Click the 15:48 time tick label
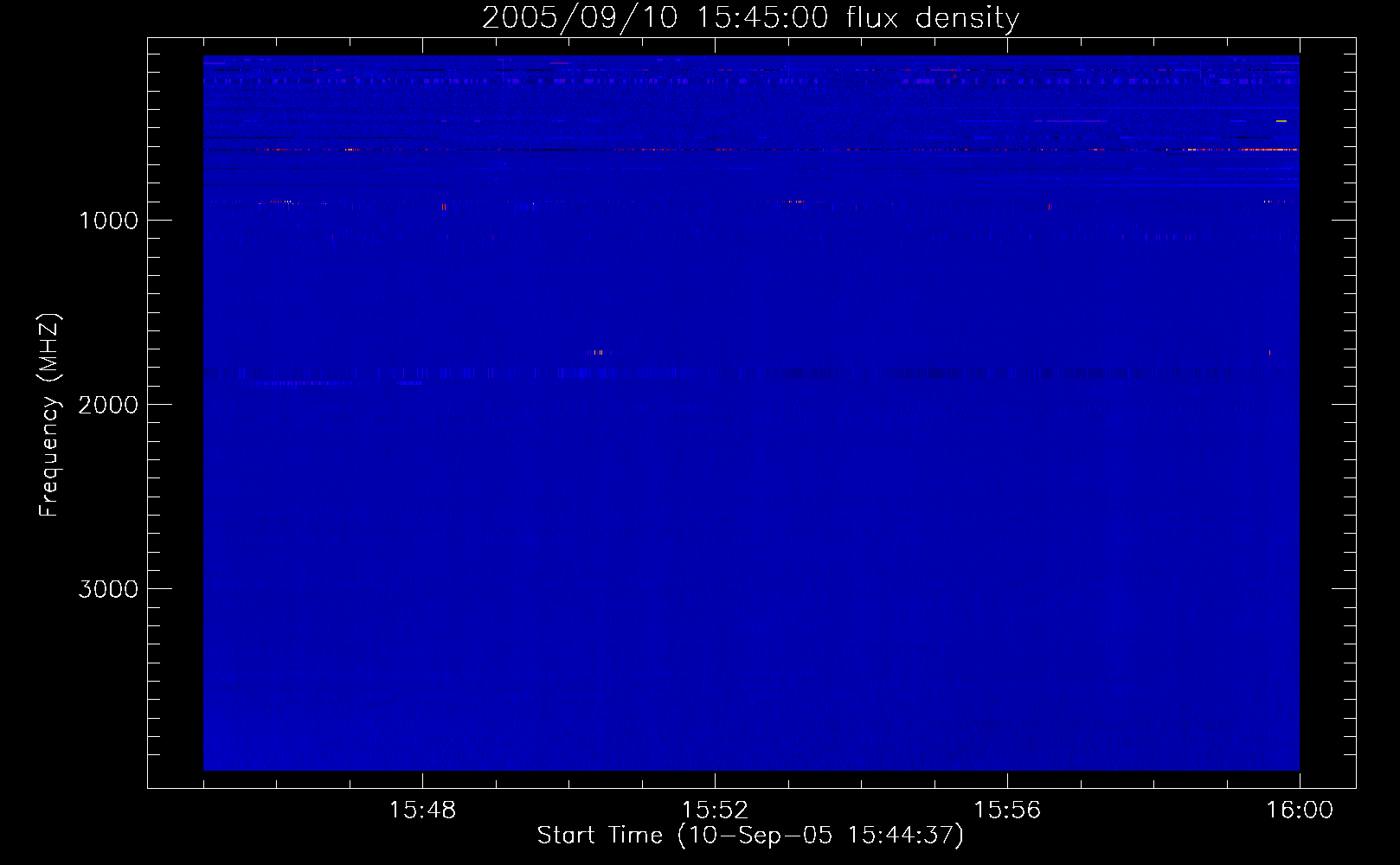 pyautogui.click(x=422, y=811)
